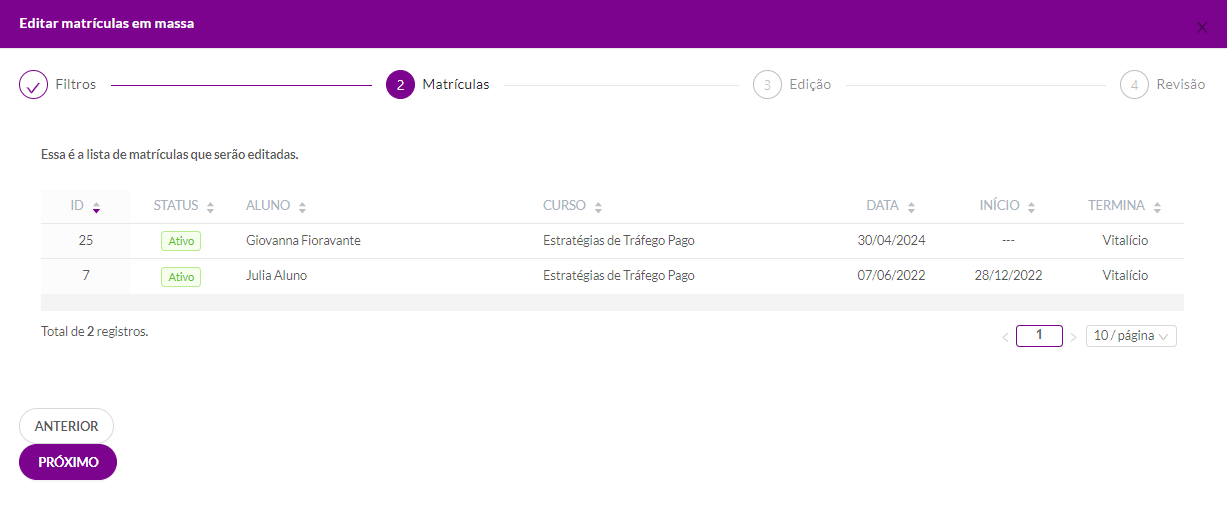Viewport: 1227px width, 516px height.
Task: Click the PRÓXIMO button
Action: click(x=68, y=462)
